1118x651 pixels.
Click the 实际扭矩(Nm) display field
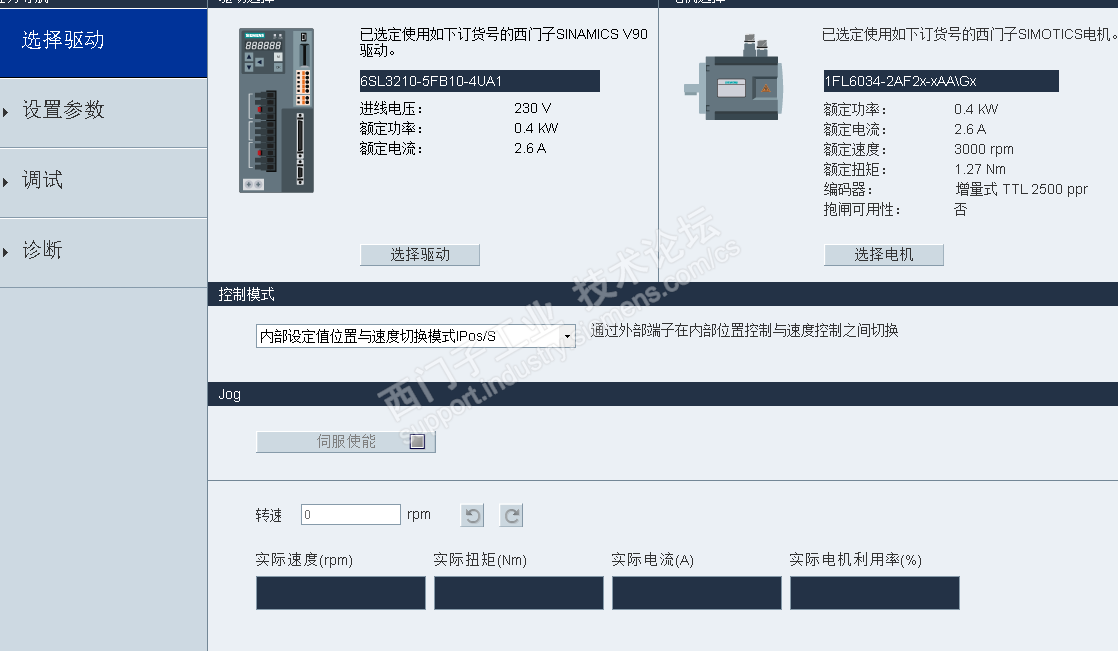tap(519, 593)
